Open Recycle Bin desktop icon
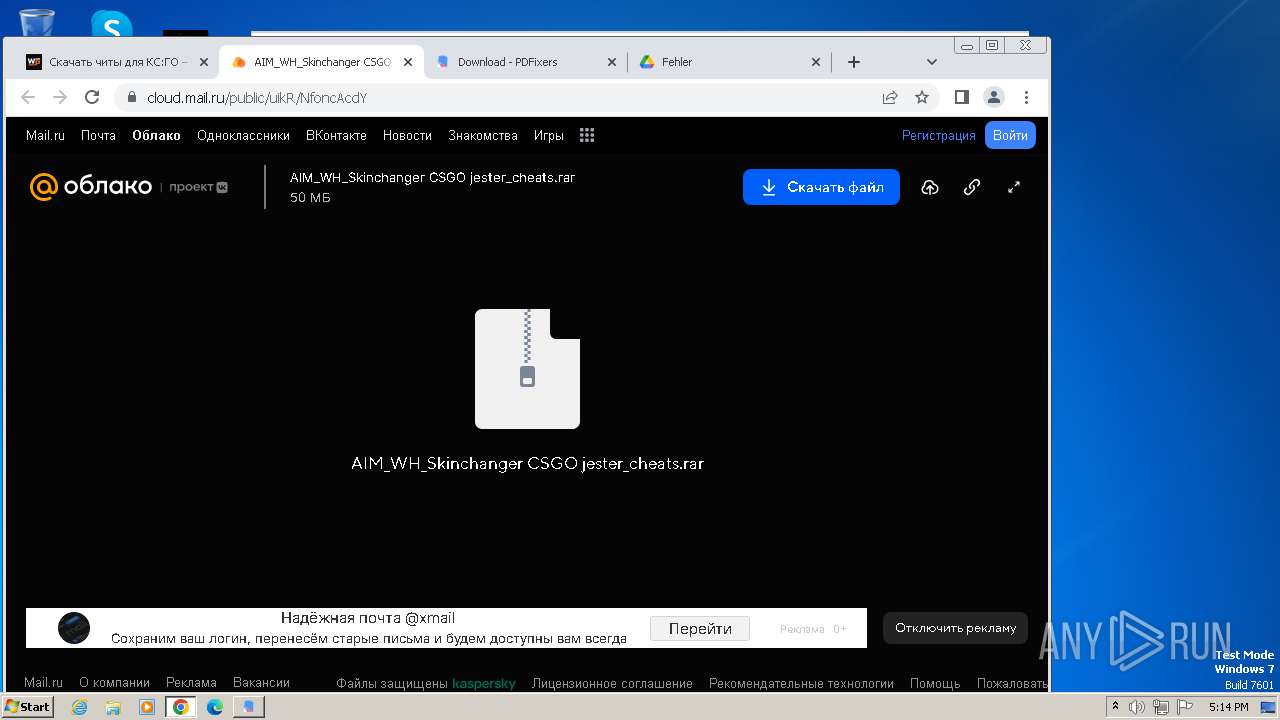This screenshot has height=720, width=1280. click(x=37, y=22)
